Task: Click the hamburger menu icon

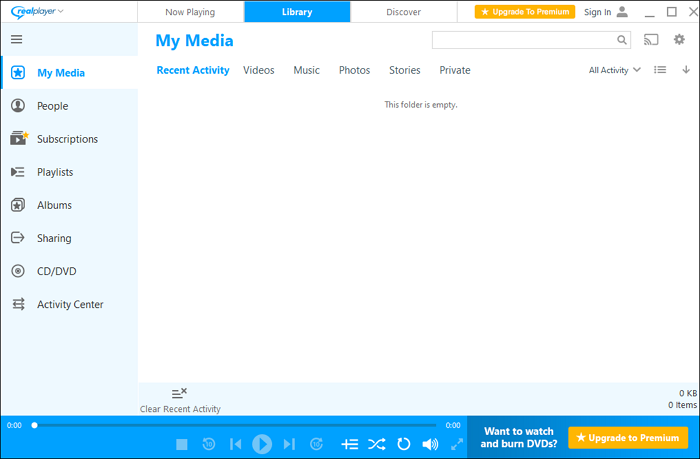Action: click(x=16, y=40)
